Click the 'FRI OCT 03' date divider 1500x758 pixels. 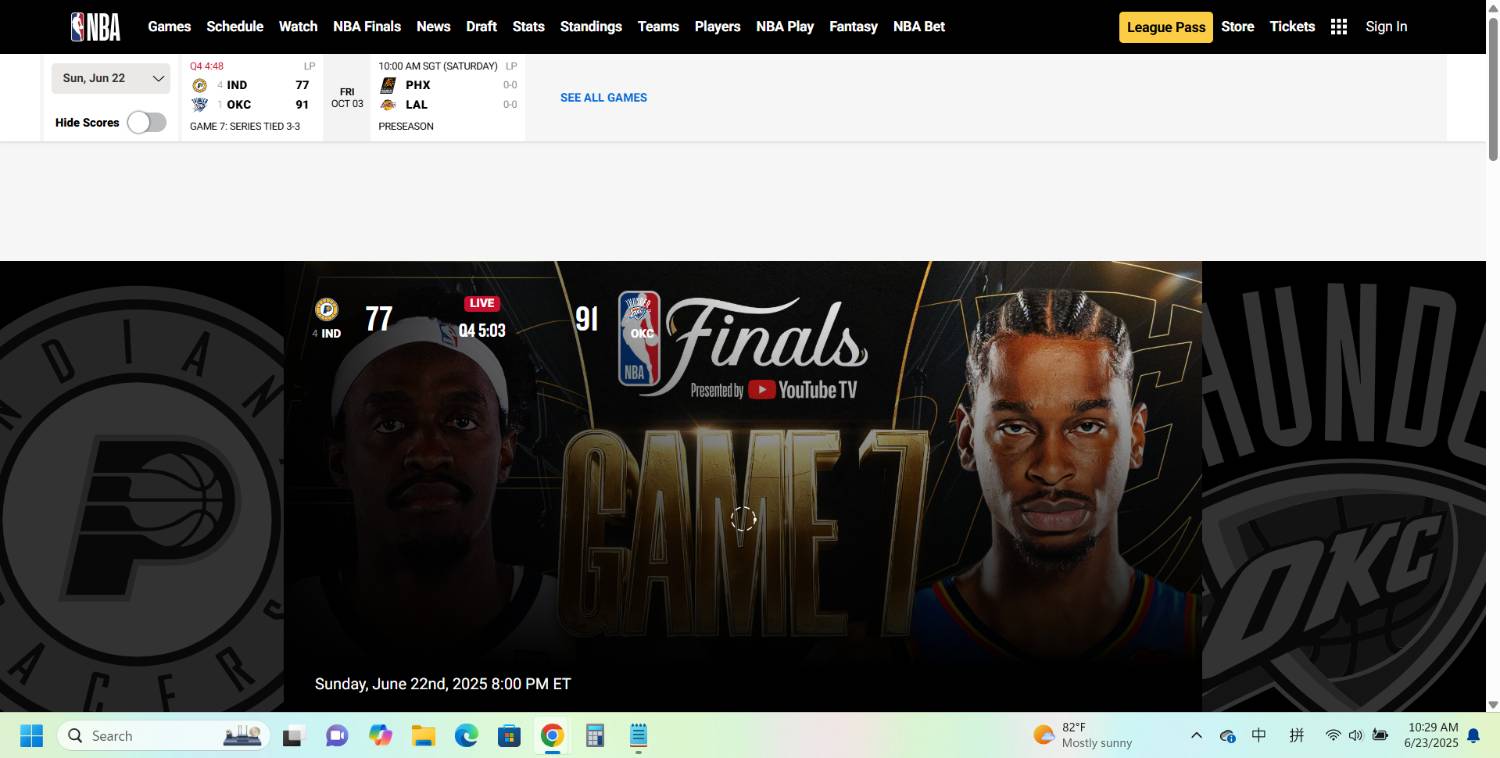tap(347, 98)
